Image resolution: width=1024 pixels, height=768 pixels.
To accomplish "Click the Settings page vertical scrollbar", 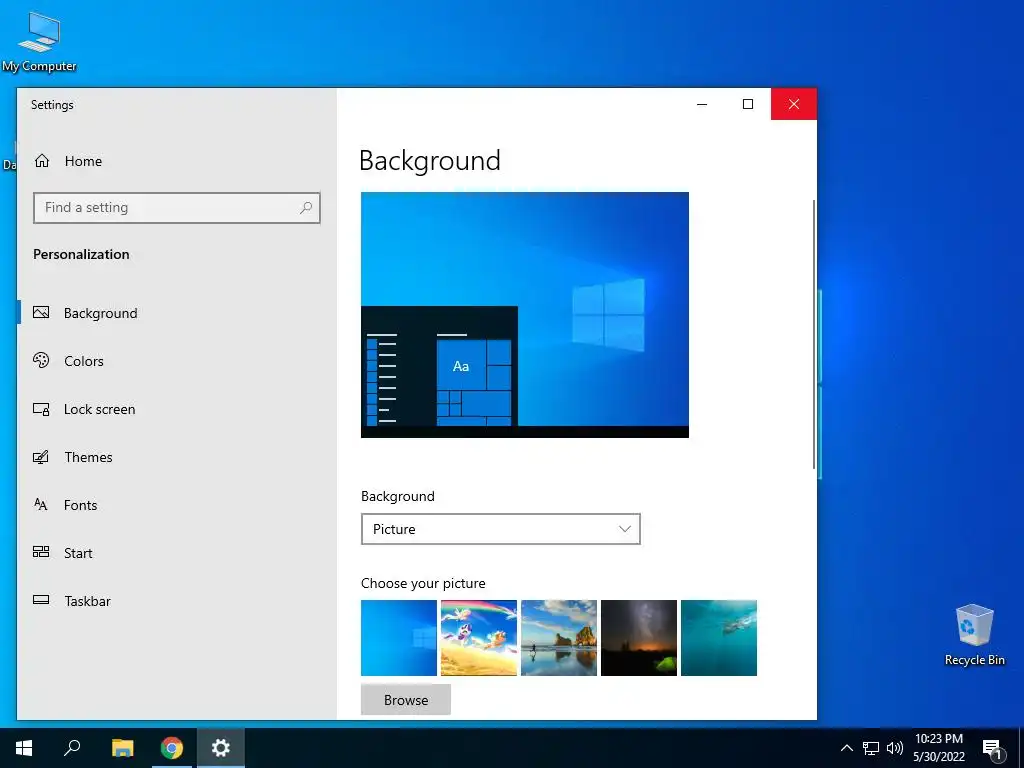I will [x=814, y=334].
